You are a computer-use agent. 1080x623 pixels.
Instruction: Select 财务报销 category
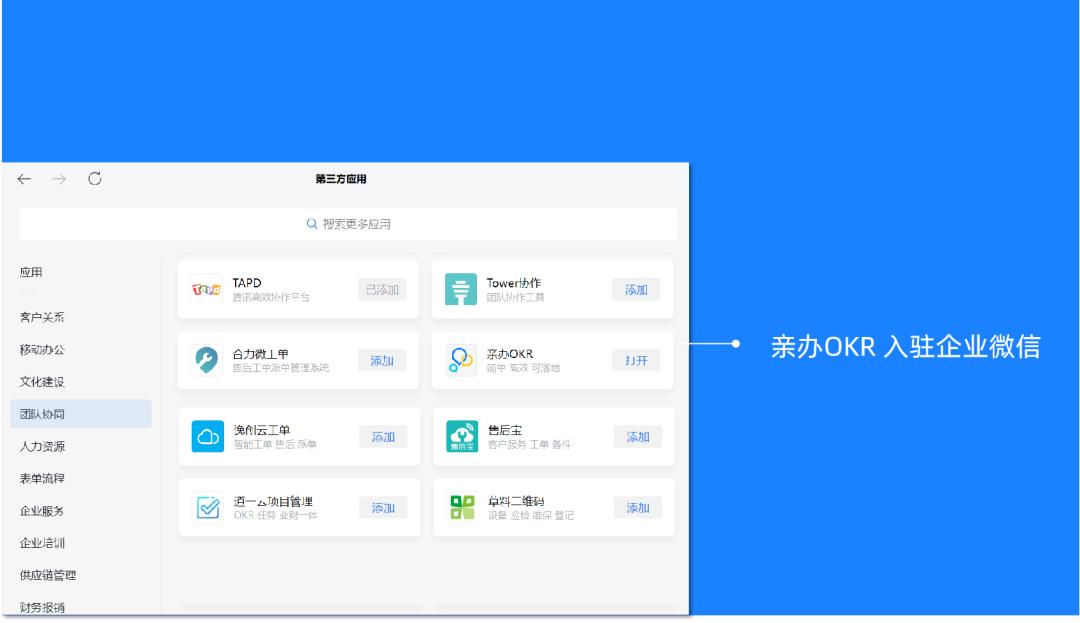point(42,607)
